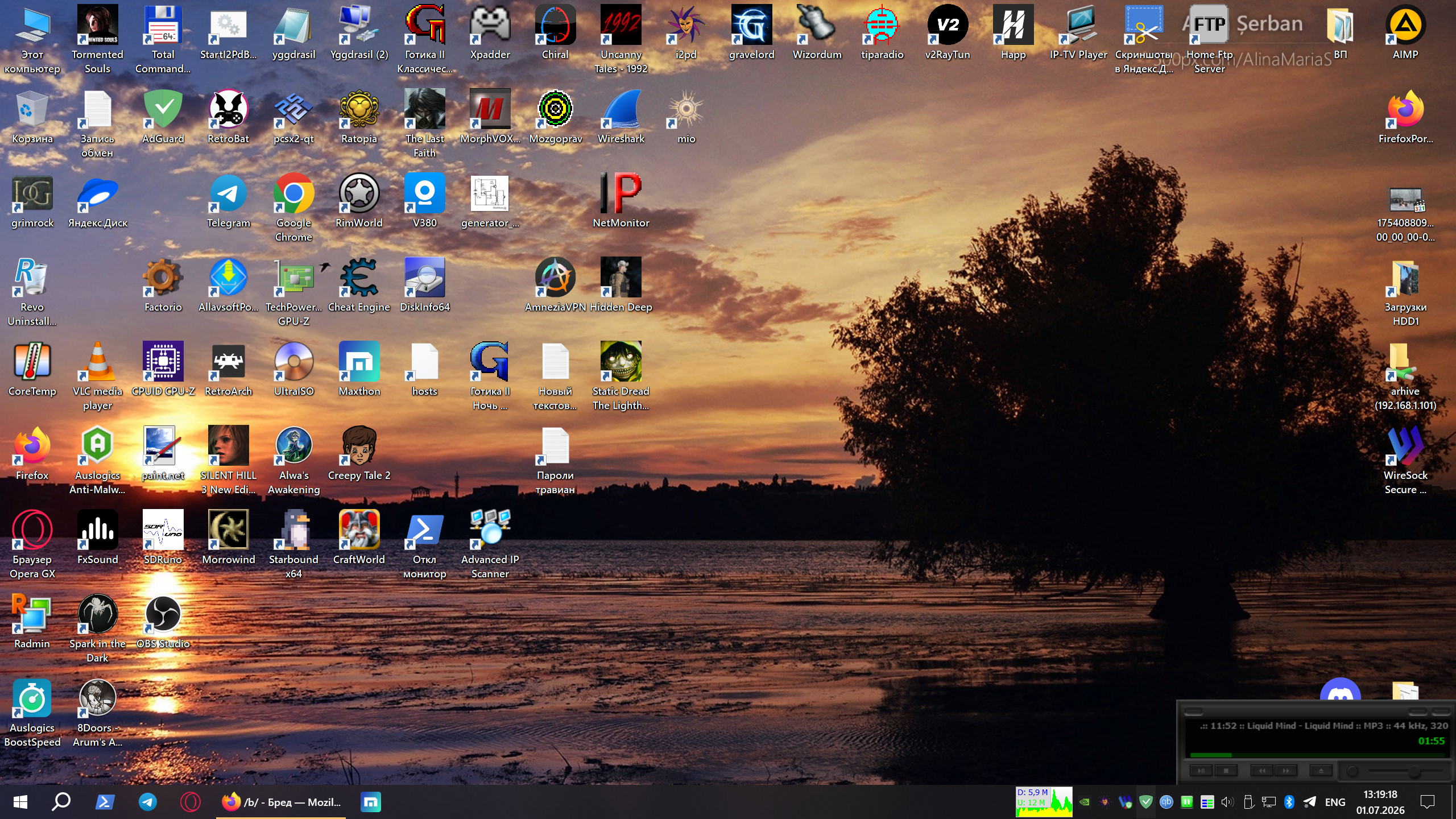This screenshot has height=819, width=1456.
Task: Open taskbar search magnifier
Action: coord(61,802)
